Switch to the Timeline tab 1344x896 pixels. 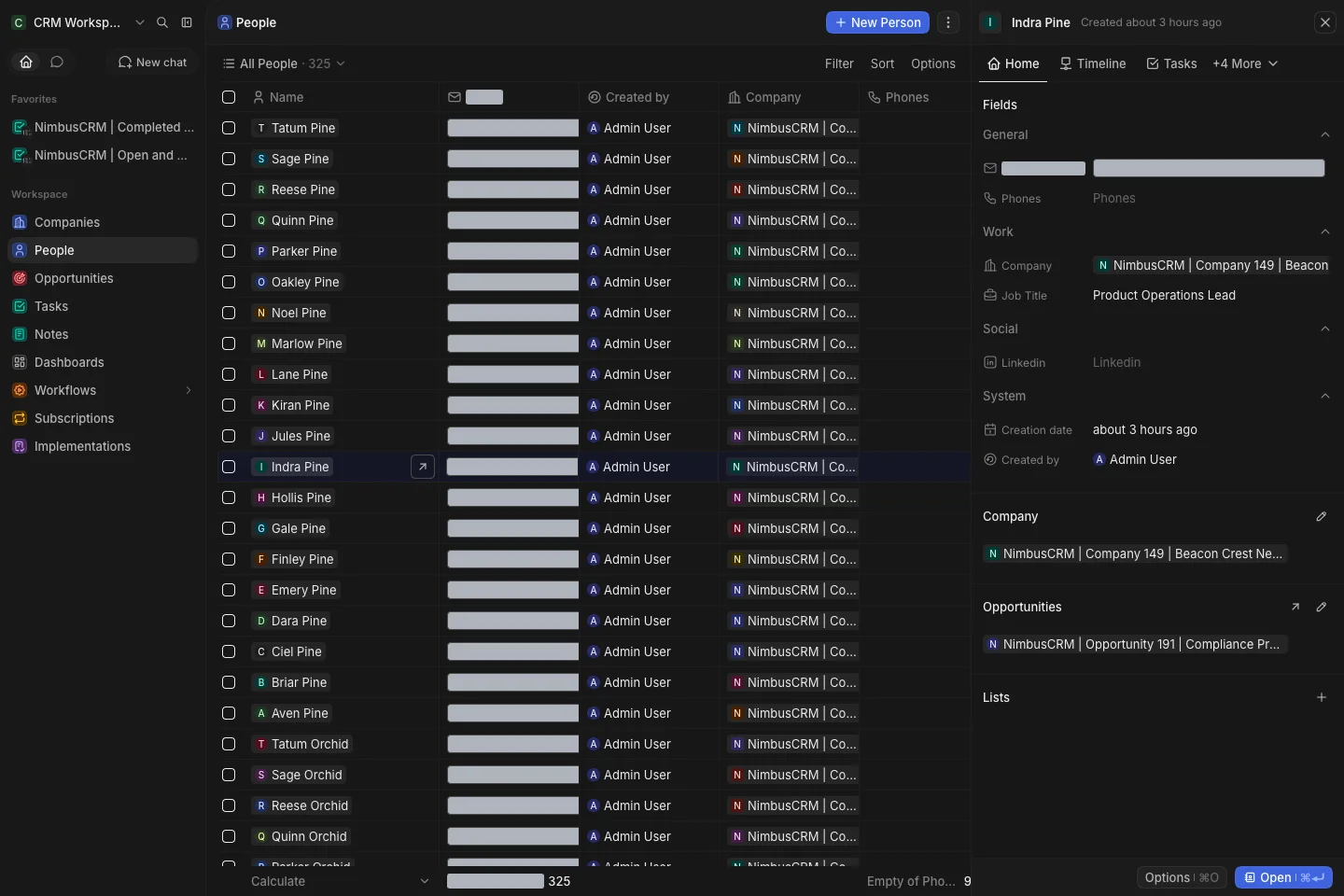coord(1093,63)
